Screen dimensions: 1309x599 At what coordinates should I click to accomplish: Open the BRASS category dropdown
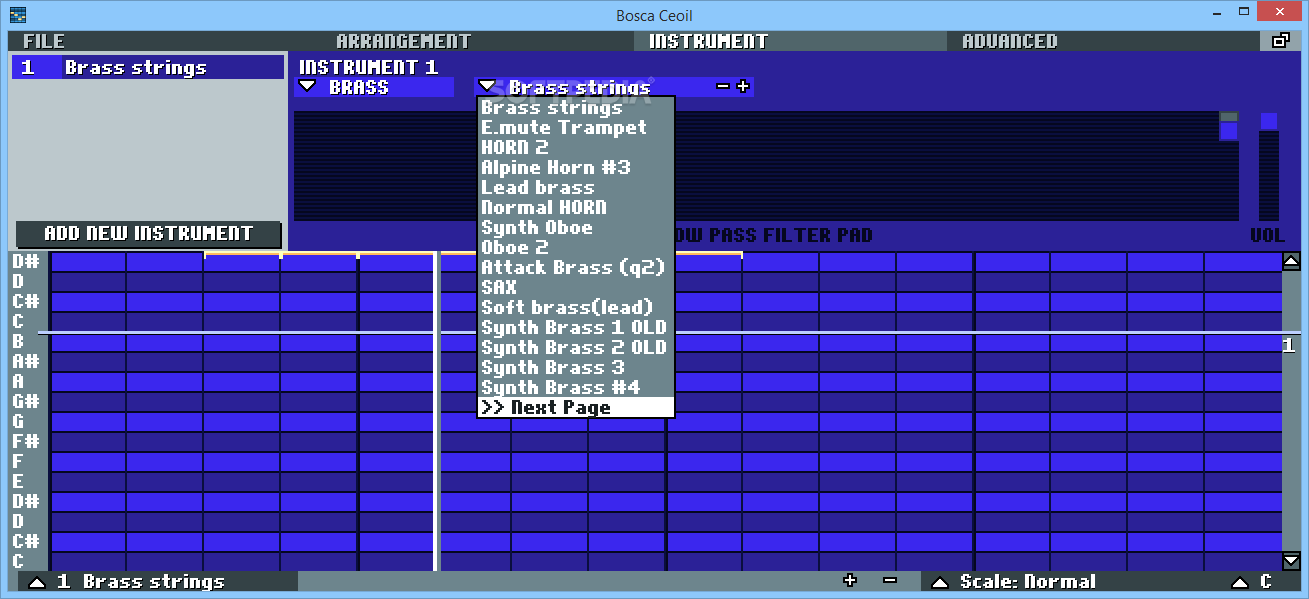(x=374, y=87)
